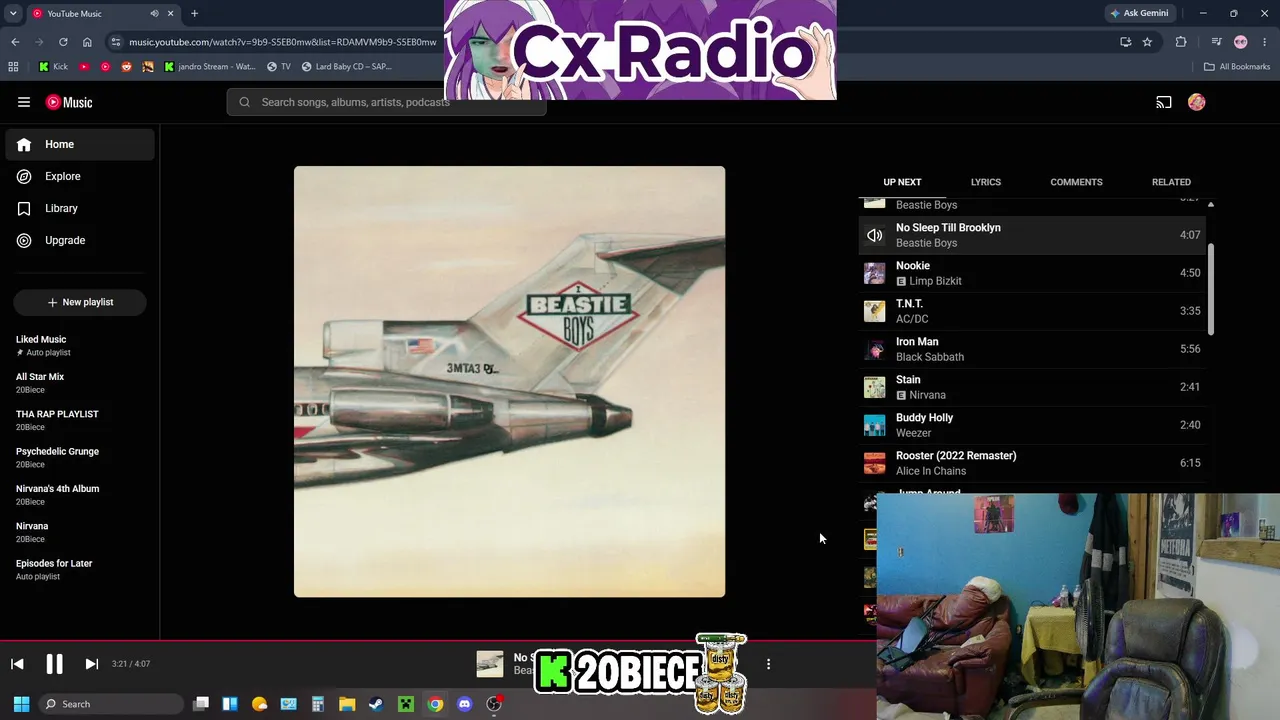Play Rooster (2022 Remaster) from queue

click(1032, 463)
